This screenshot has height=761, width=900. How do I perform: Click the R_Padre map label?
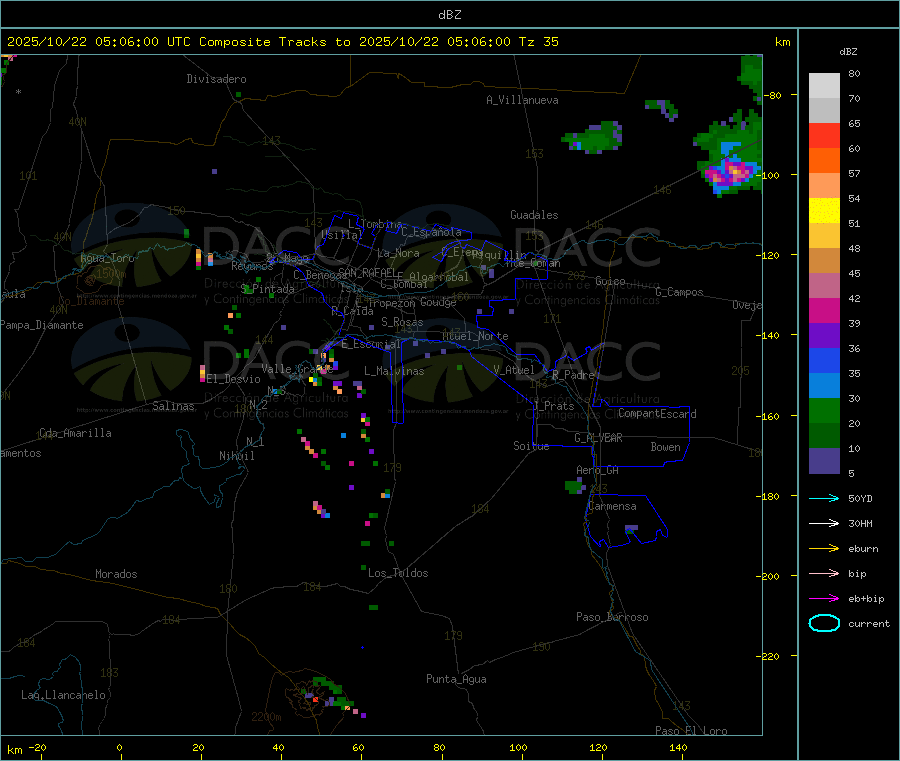pyautogui.click(x=573, y=375)
